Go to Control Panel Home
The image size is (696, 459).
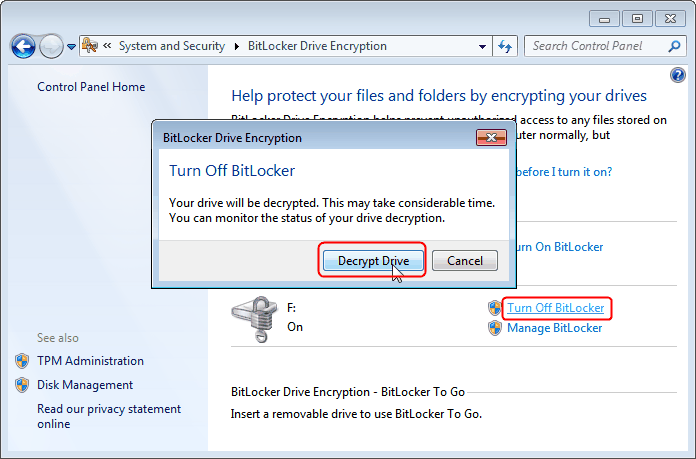(91, 87)
